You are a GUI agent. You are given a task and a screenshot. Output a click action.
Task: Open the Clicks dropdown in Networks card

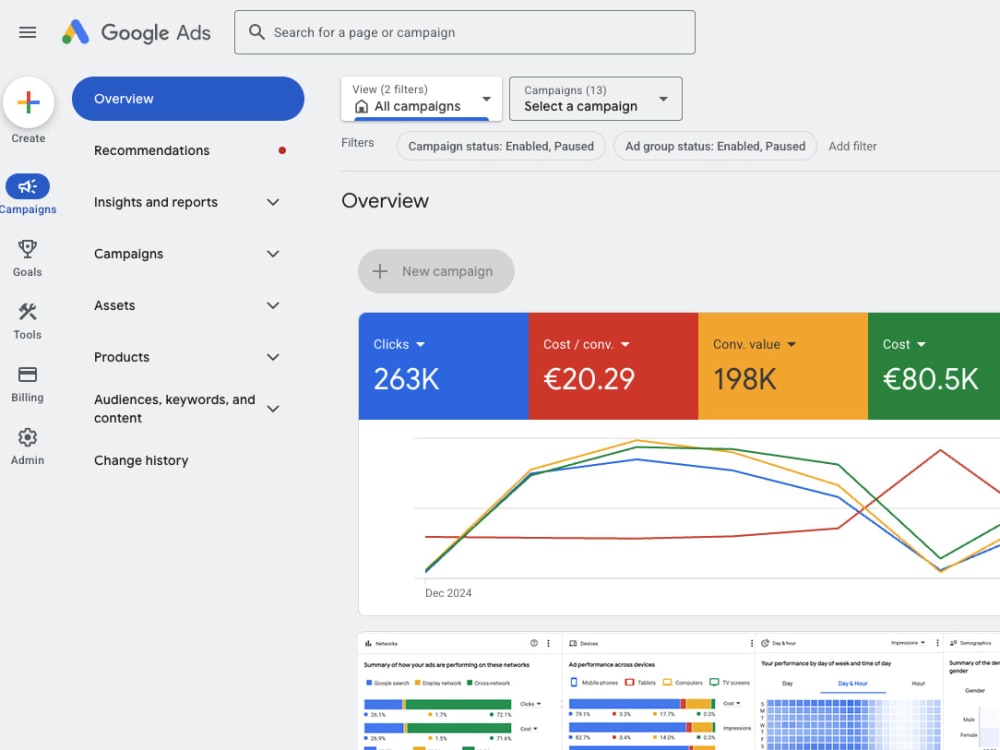(531, 704)
